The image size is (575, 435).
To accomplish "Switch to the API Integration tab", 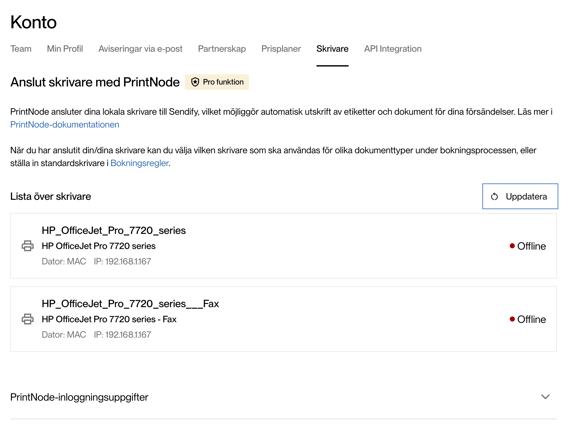I will (x=393, y=49).
